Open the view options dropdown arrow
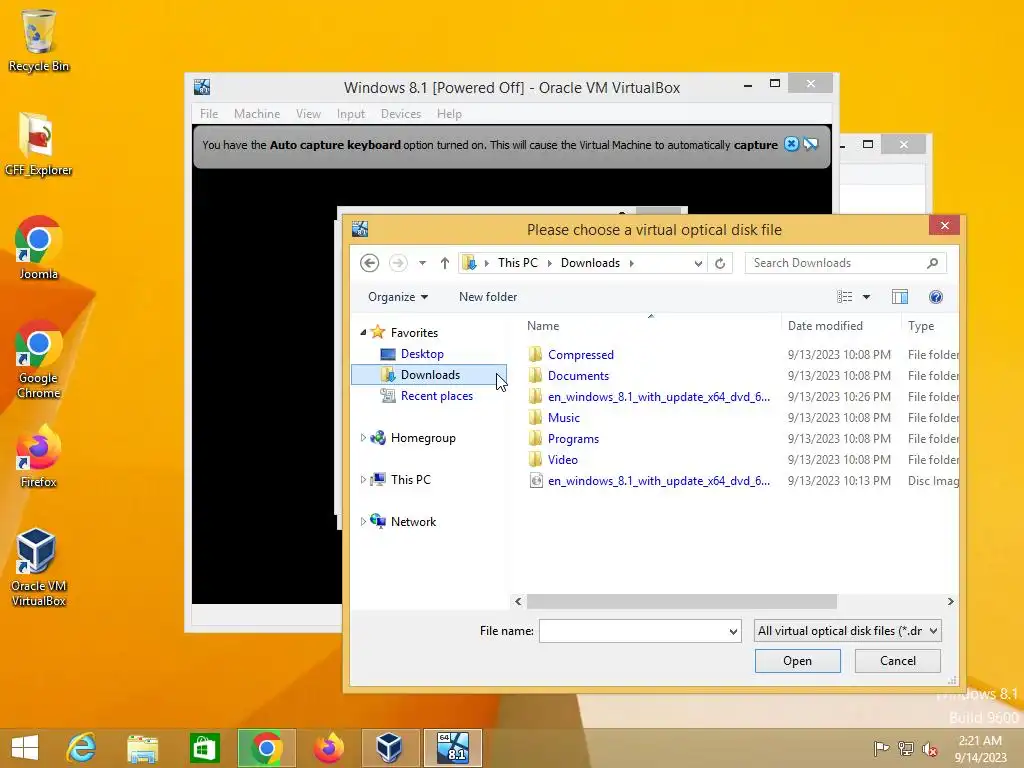This screenshot has width=1024, height=768. (x=867, y=297)
